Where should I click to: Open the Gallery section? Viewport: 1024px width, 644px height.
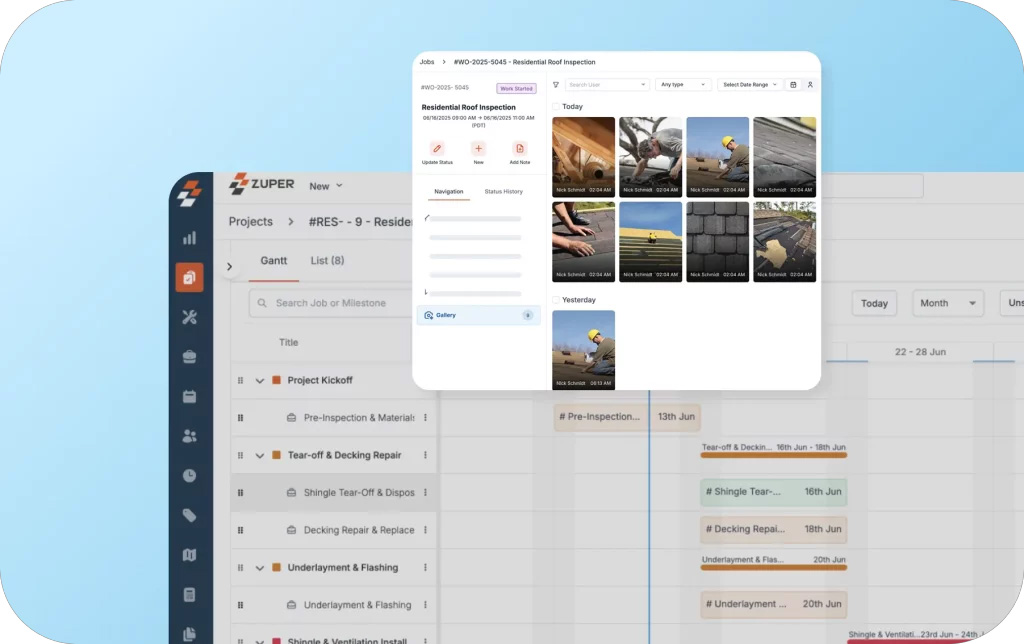447,315
